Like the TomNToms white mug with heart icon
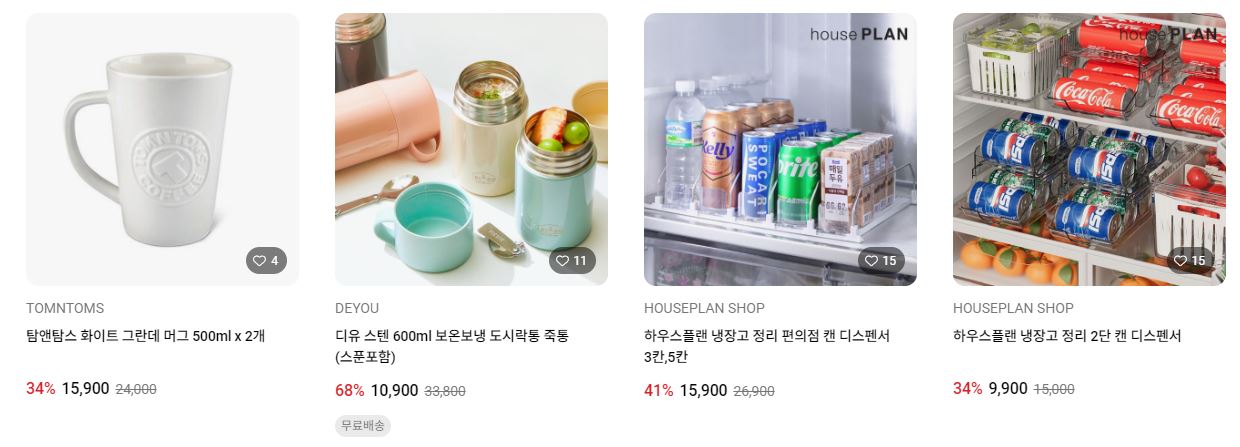Screen dimensions: 1240x447 tap(266, 261)
